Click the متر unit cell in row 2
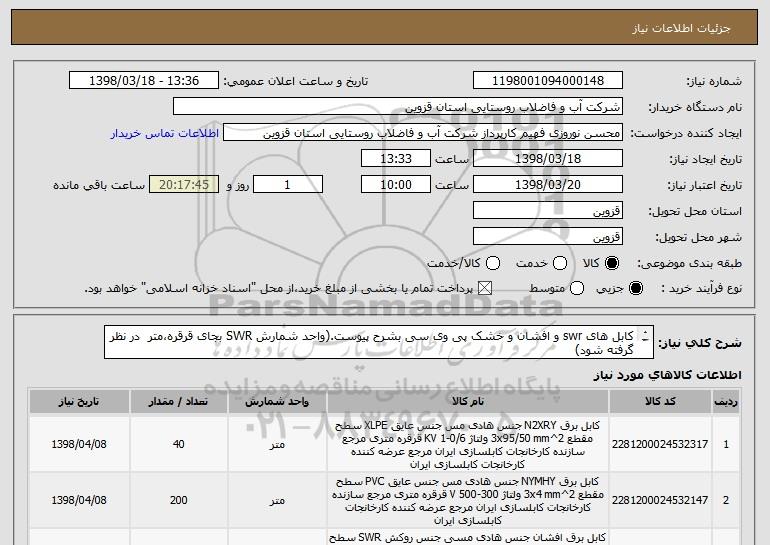The width and height of the screenshot is (770, 545). click(277, 500)
